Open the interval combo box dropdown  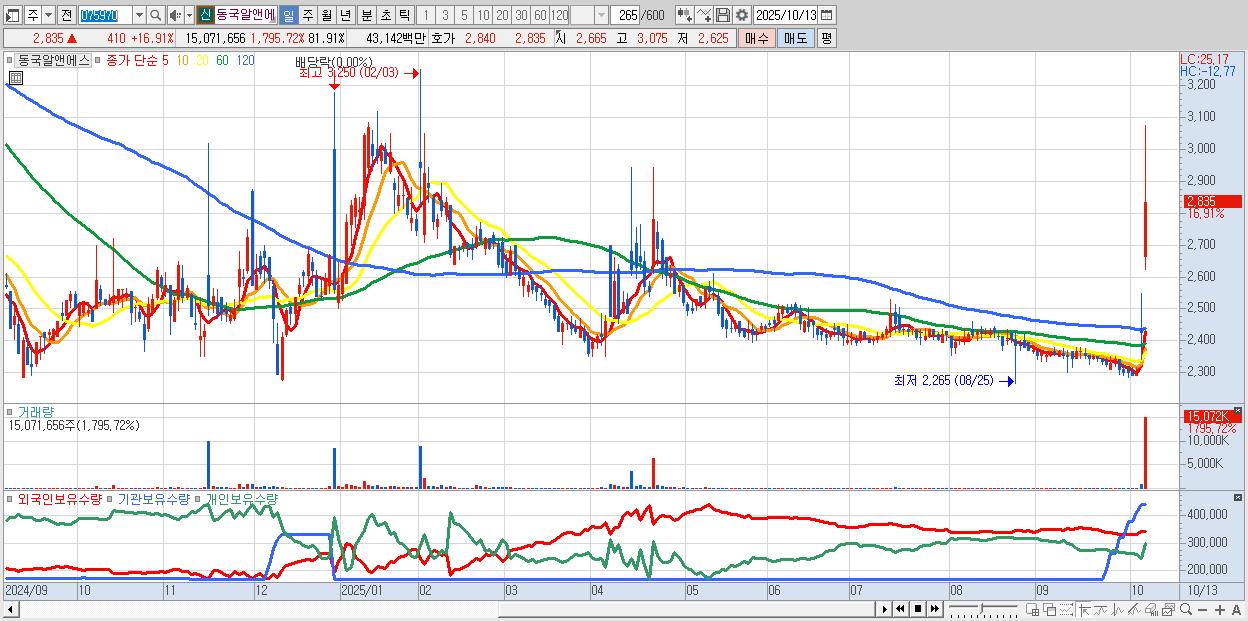(x=601, y=15)
